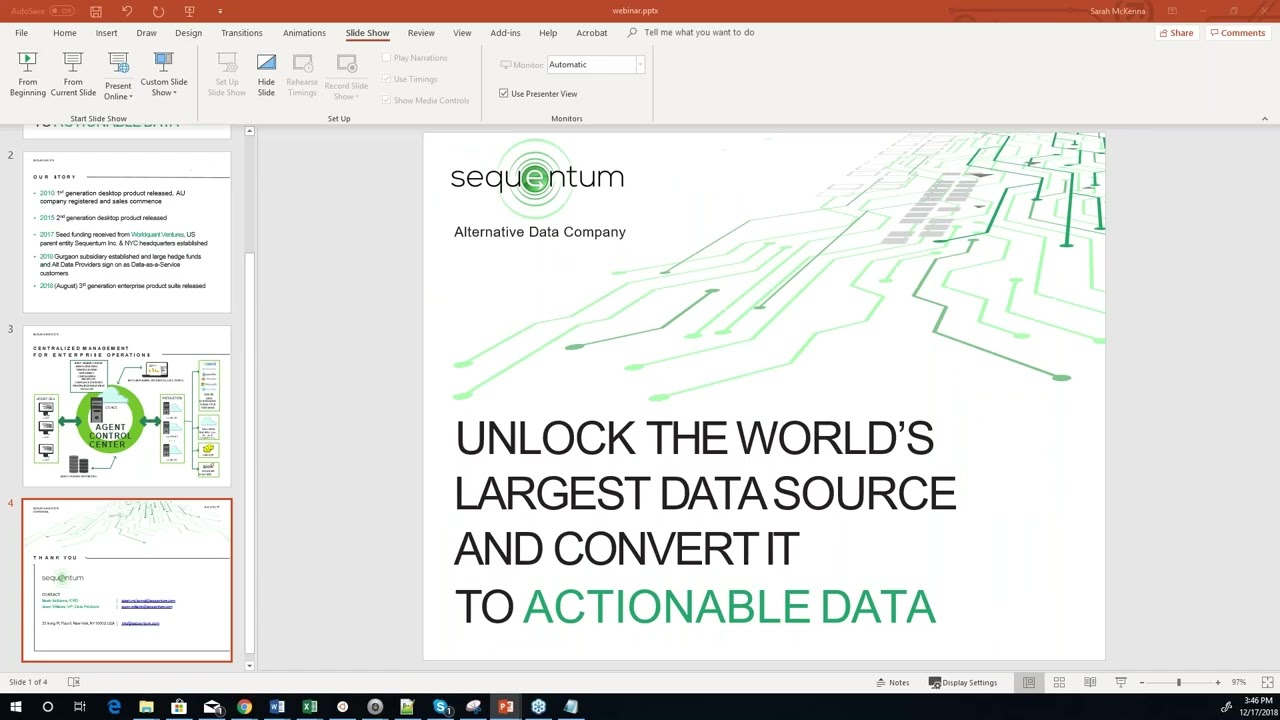Click Display Settings in status bar

963,682
